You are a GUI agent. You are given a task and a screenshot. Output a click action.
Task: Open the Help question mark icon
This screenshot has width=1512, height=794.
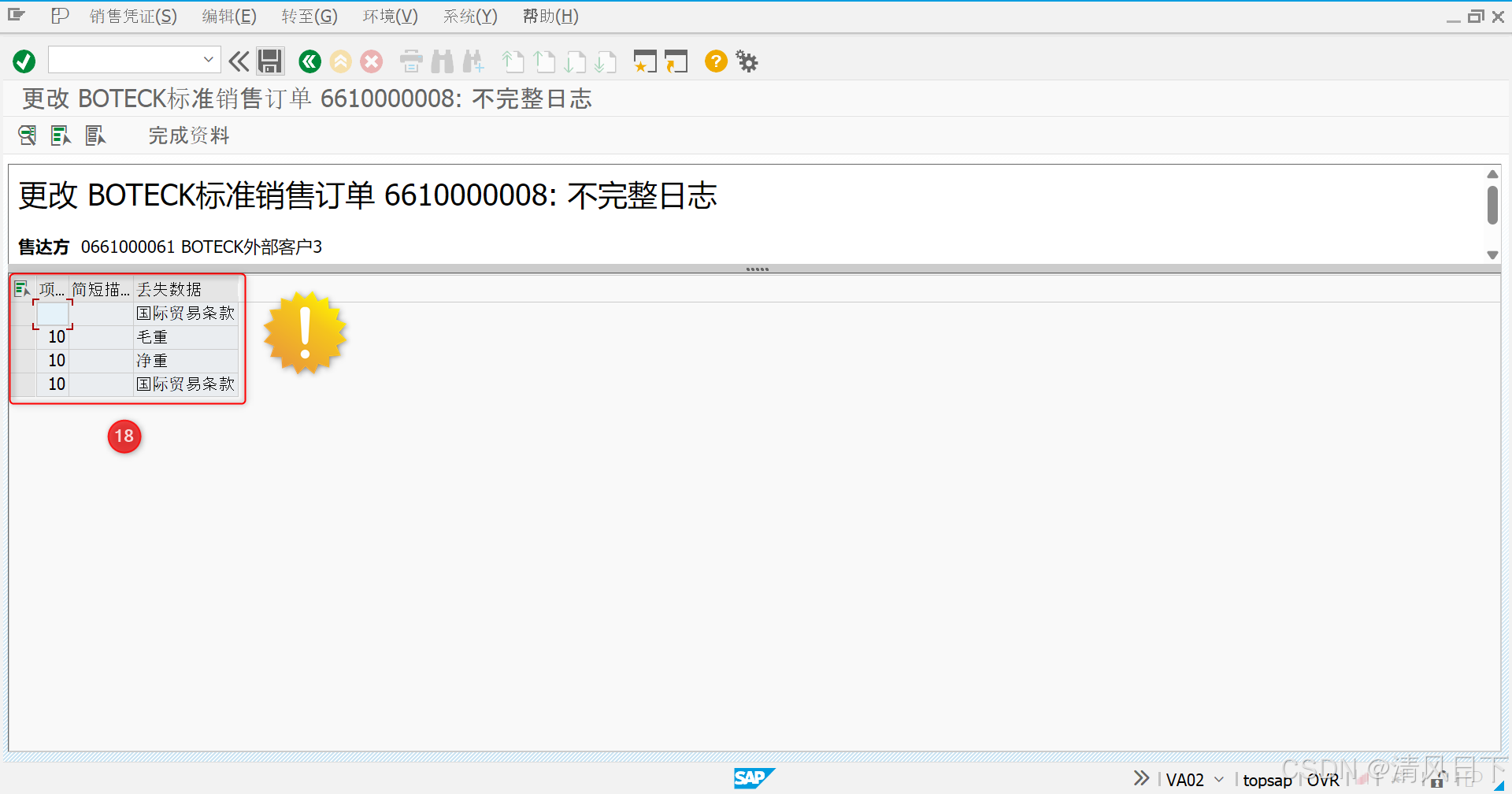pyautogui.click(x=716, y=61)
